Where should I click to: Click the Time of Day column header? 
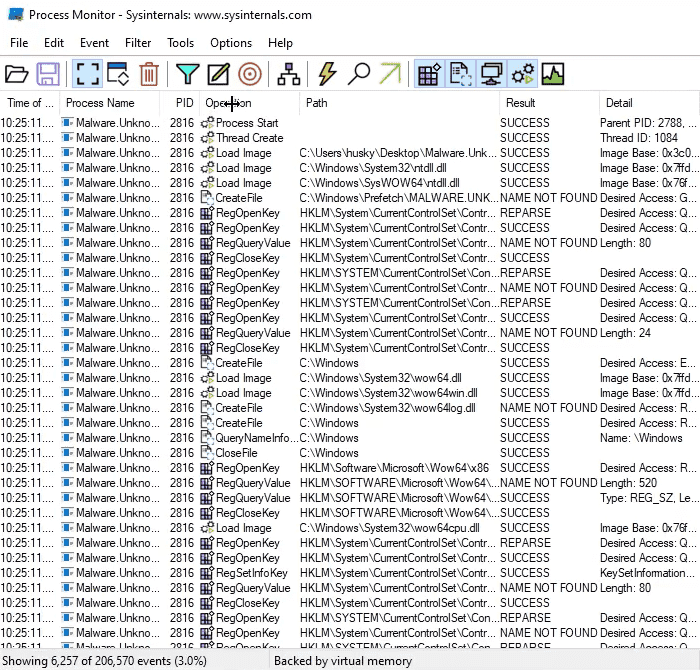coord(30,103)
